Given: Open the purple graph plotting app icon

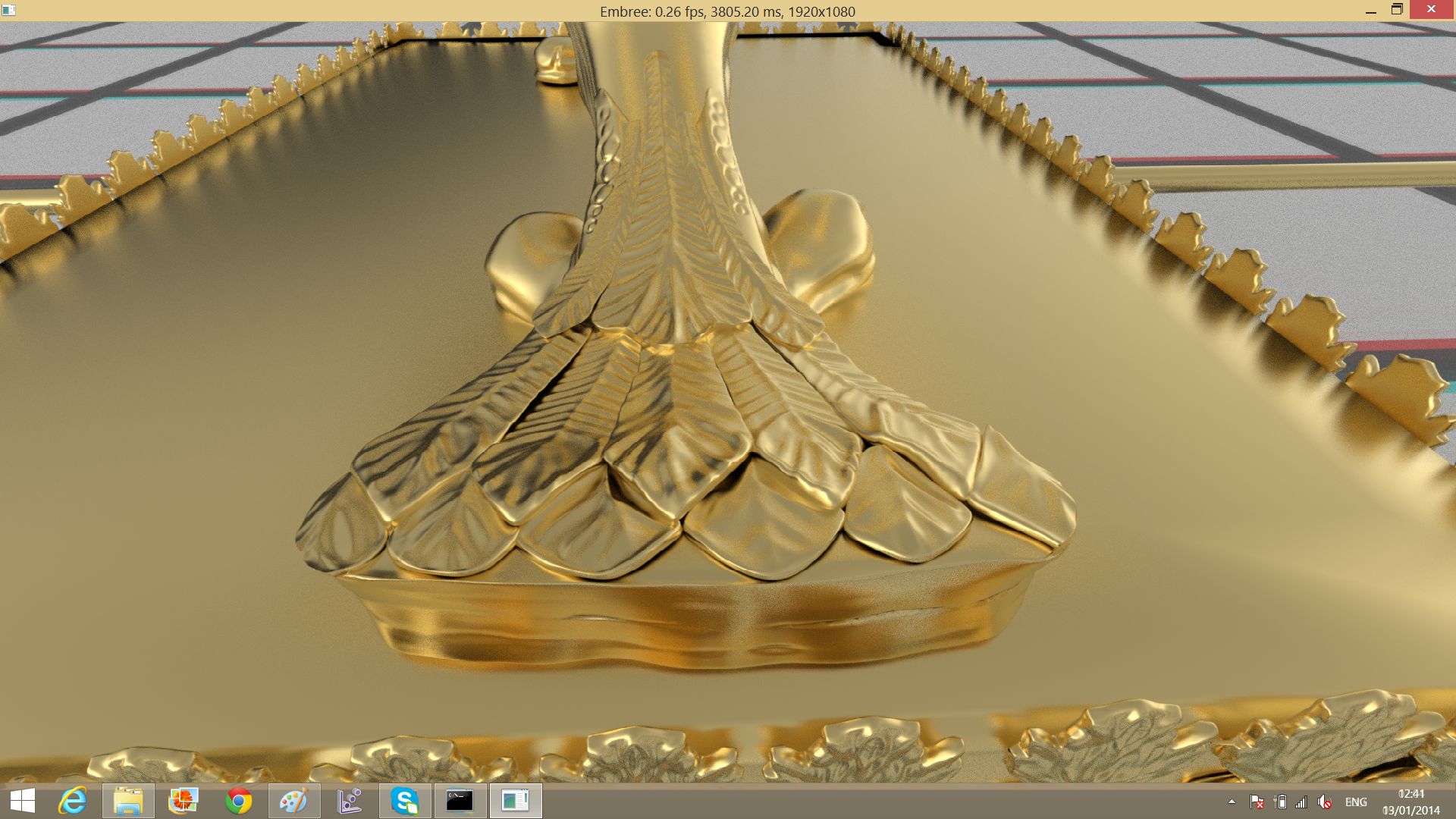Looking at the screenshot, I should coord(350,801).
